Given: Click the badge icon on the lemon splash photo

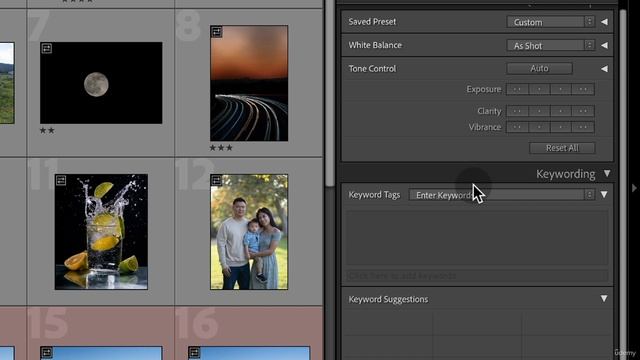Looking at the screenshot, I should point(61,180).
